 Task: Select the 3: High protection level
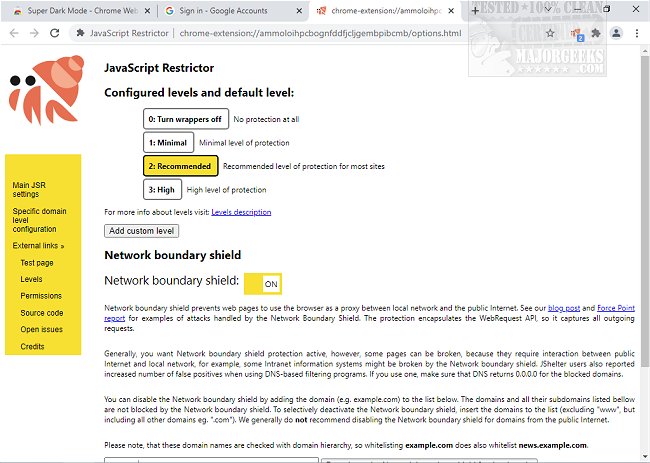163,189
